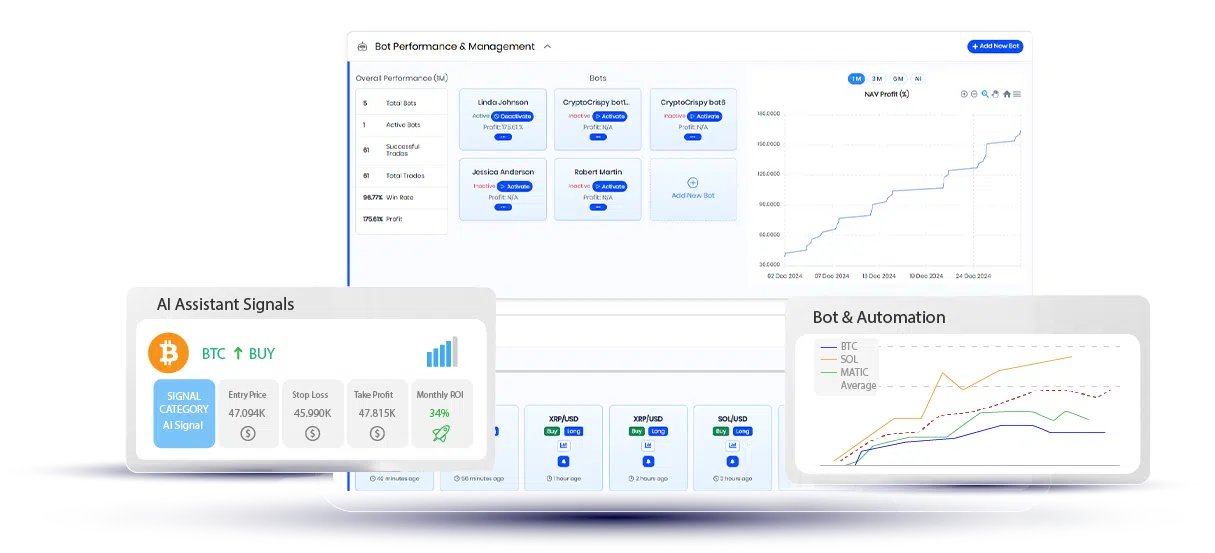The width and height of the screenshot is (1215, 553).
Task: Zoom out on the NAV Profit chart
Action: (x=974, y=94)
